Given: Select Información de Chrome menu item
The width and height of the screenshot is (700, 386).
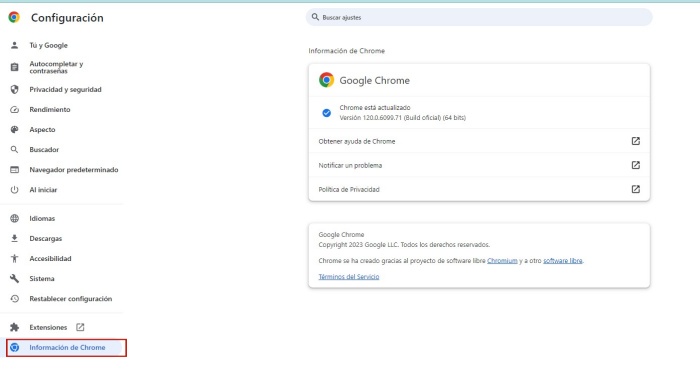Looking at the screenshot, I should pyautogui.click(x=66, y=348).
